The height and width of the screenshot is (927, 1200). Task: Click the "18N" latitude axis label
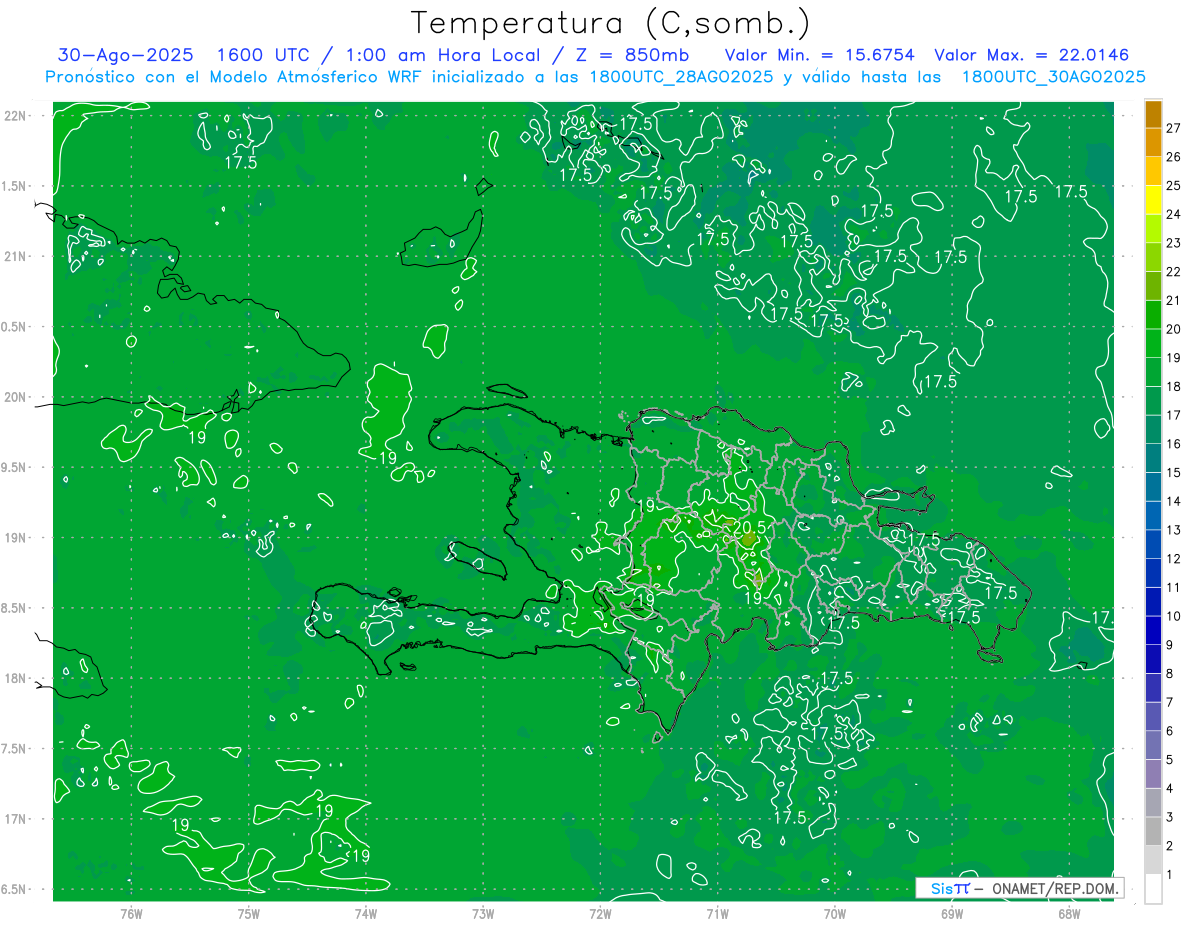point(16,679)
